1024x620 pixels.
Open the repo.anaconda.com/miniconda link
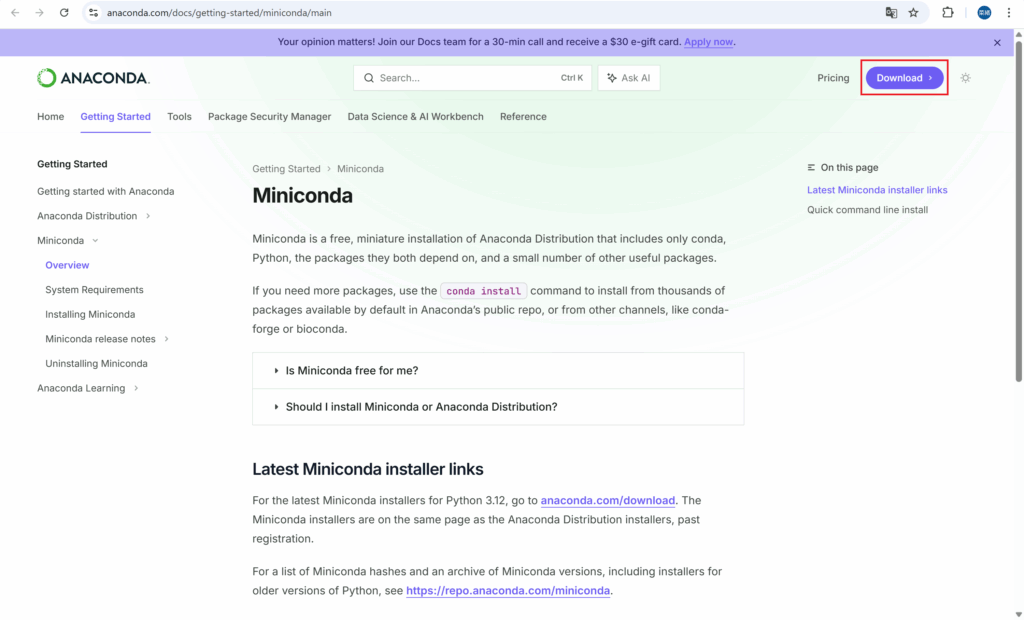point(508,591)
